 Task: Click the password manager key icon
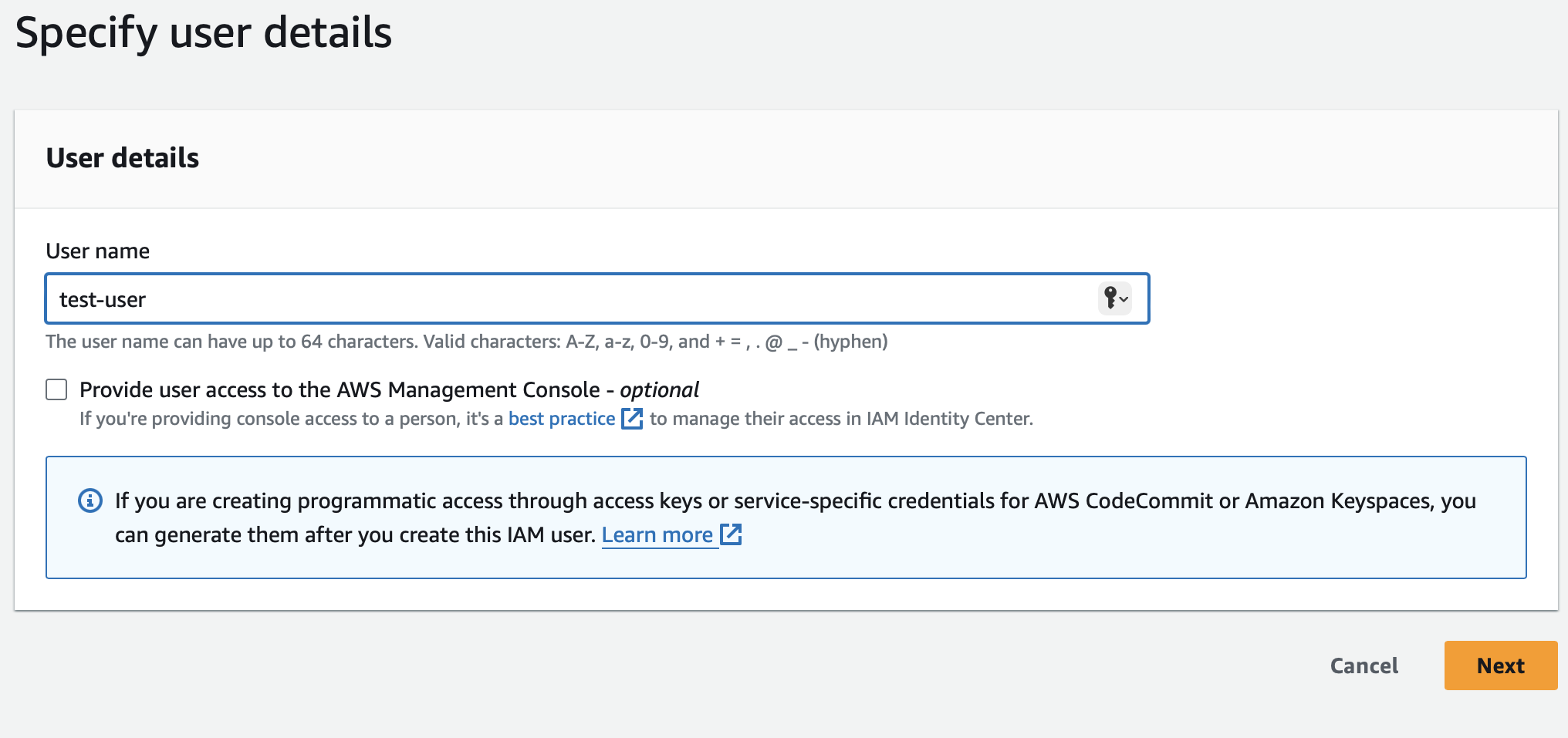pyautogui.click(x=1110, y=298)
